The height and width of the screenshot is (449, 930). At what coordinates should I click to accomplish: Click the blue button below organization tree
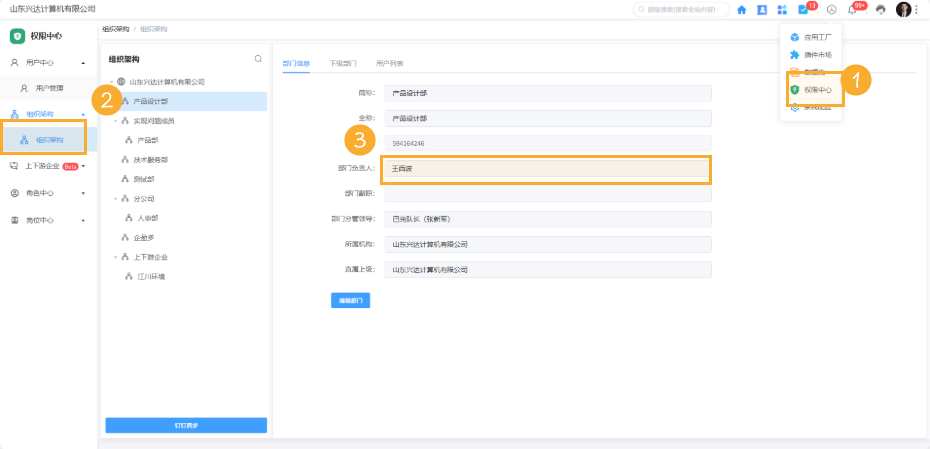tap(186, 426)
